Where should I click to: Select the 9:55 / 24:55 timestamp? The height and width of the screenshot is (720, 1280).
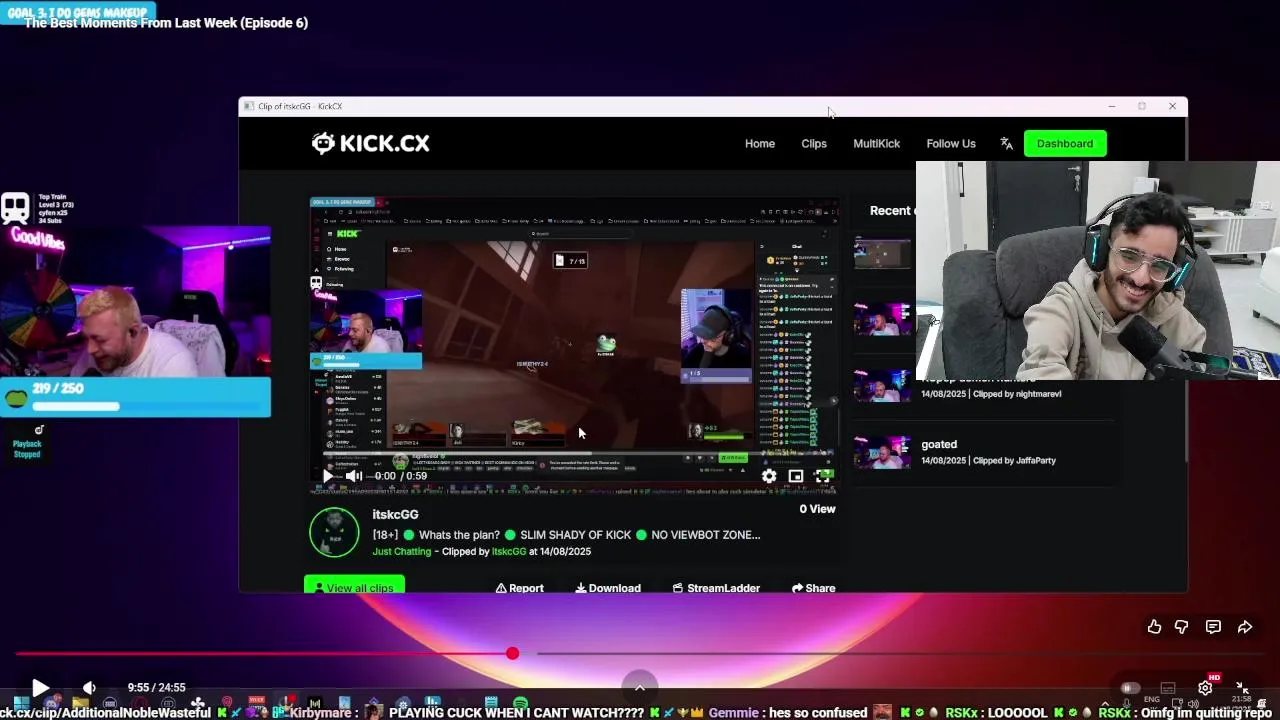point(156,687)
